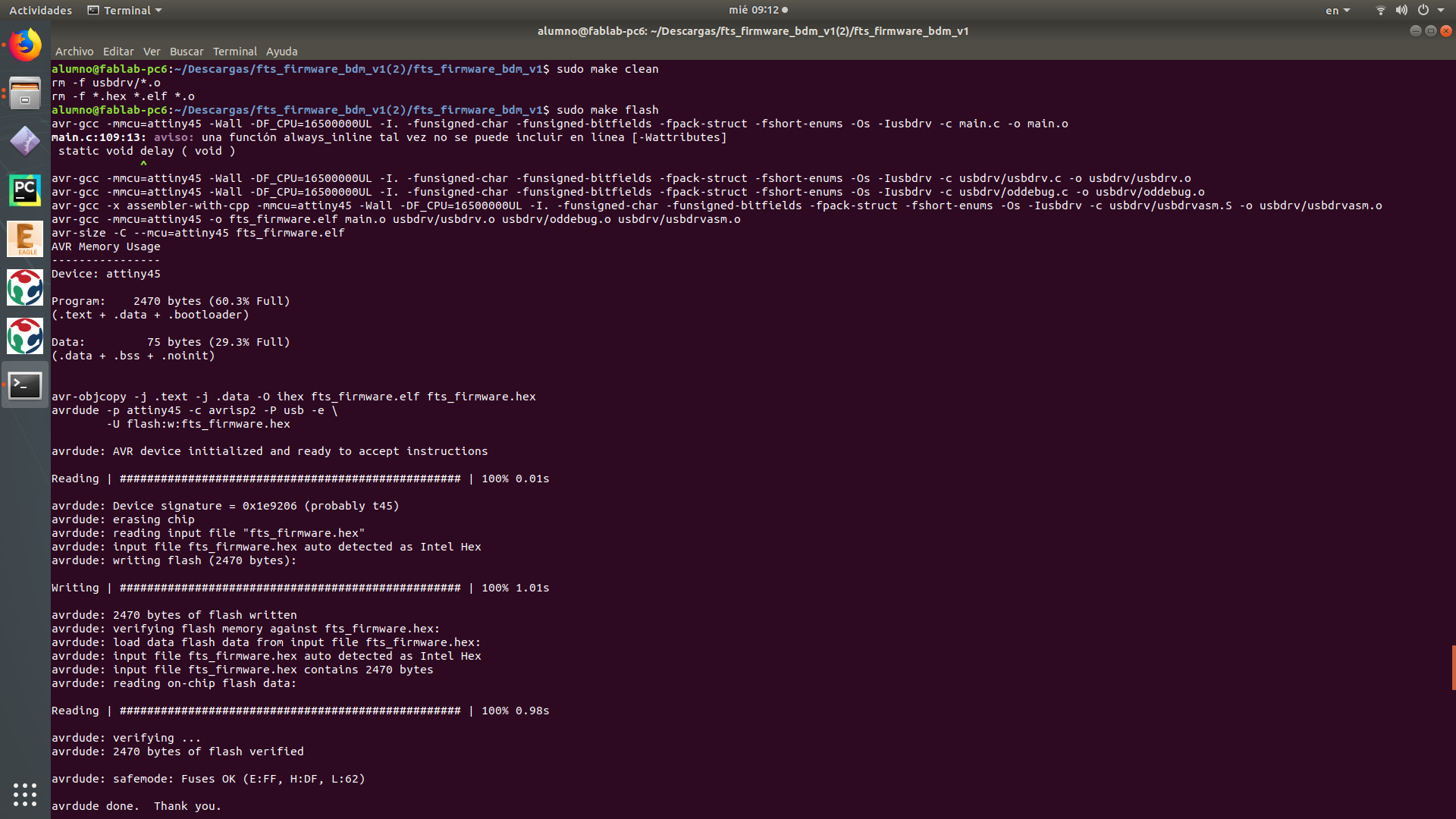Open the purple diamond dock application
The height and width of the screenshot is (819, 1456).
(25, 142)
